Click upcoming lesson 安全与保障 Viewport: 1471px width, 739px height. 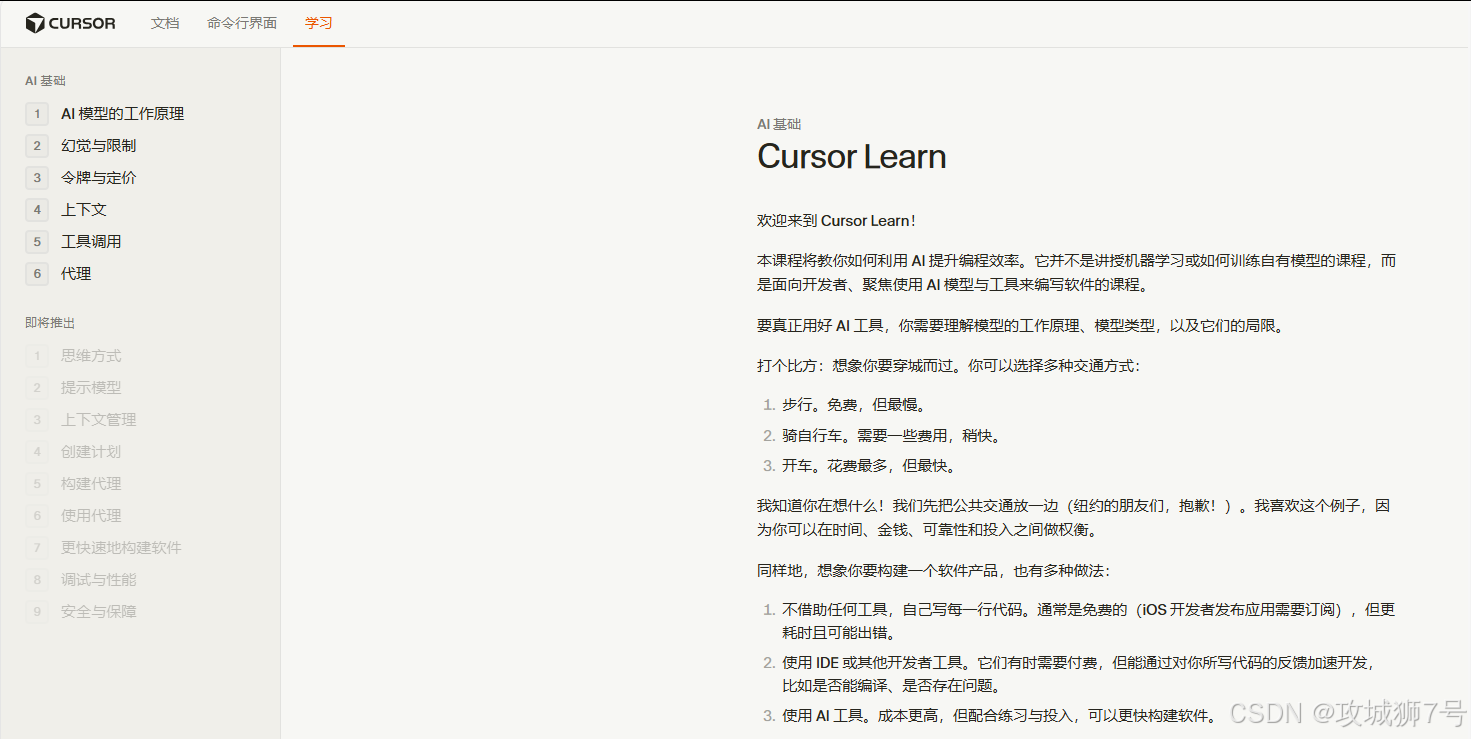(x=99, y=612)
